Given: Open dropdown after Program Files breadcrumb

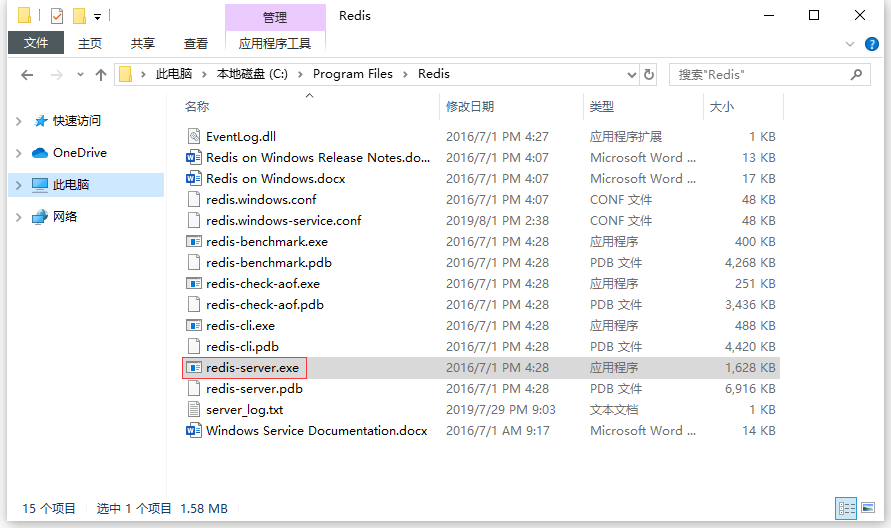Looking at the screenshot, I should pos(405,74).
